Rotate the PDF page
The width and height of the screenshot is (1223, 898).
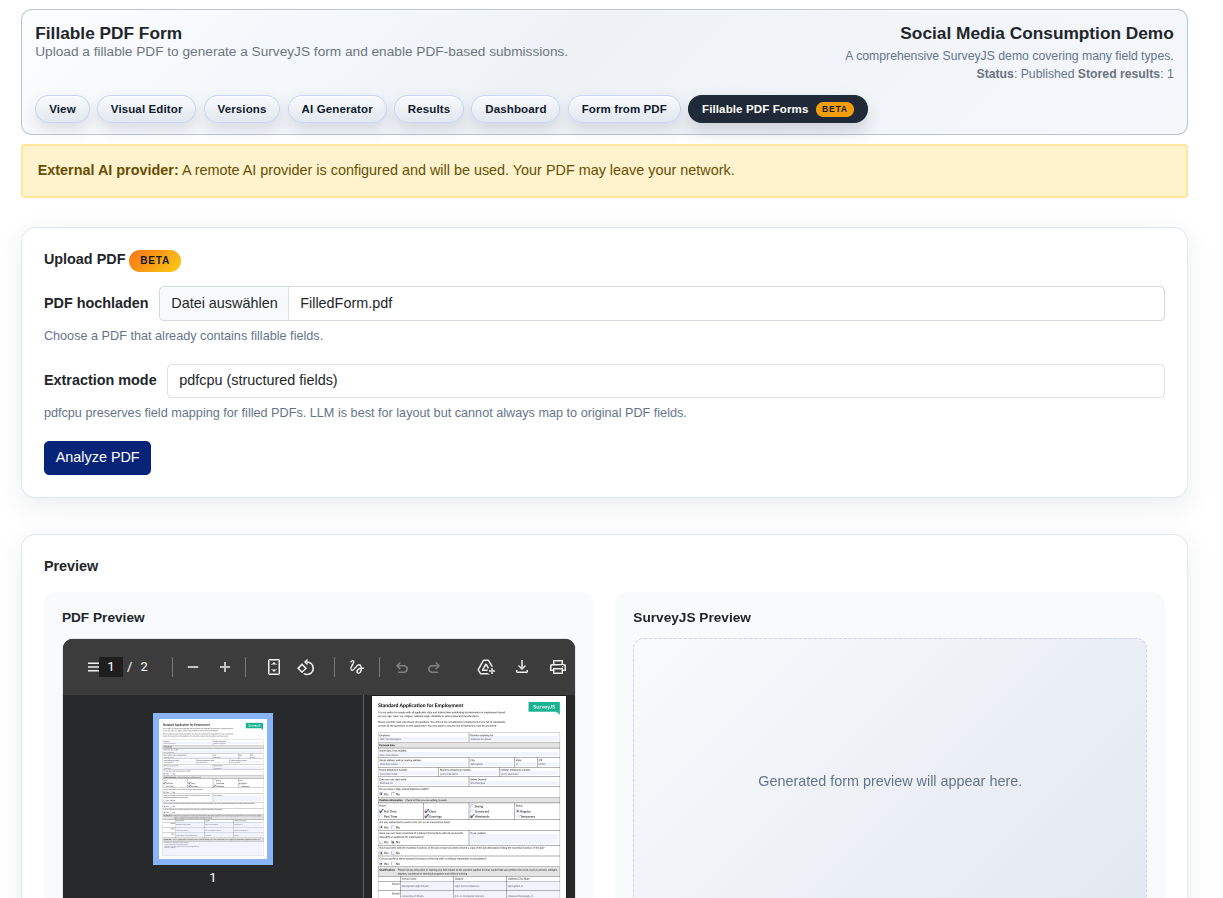click(x=307, y=667)
